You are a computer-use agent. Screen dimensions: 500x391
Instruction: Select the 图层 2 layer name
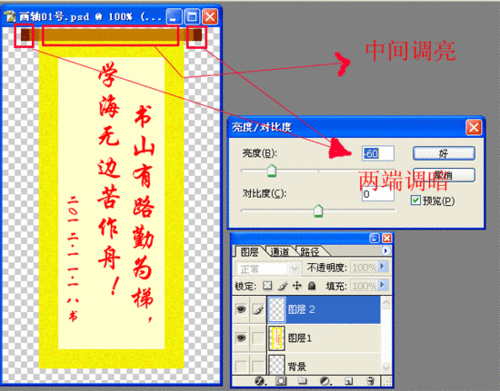pos(301,310)
